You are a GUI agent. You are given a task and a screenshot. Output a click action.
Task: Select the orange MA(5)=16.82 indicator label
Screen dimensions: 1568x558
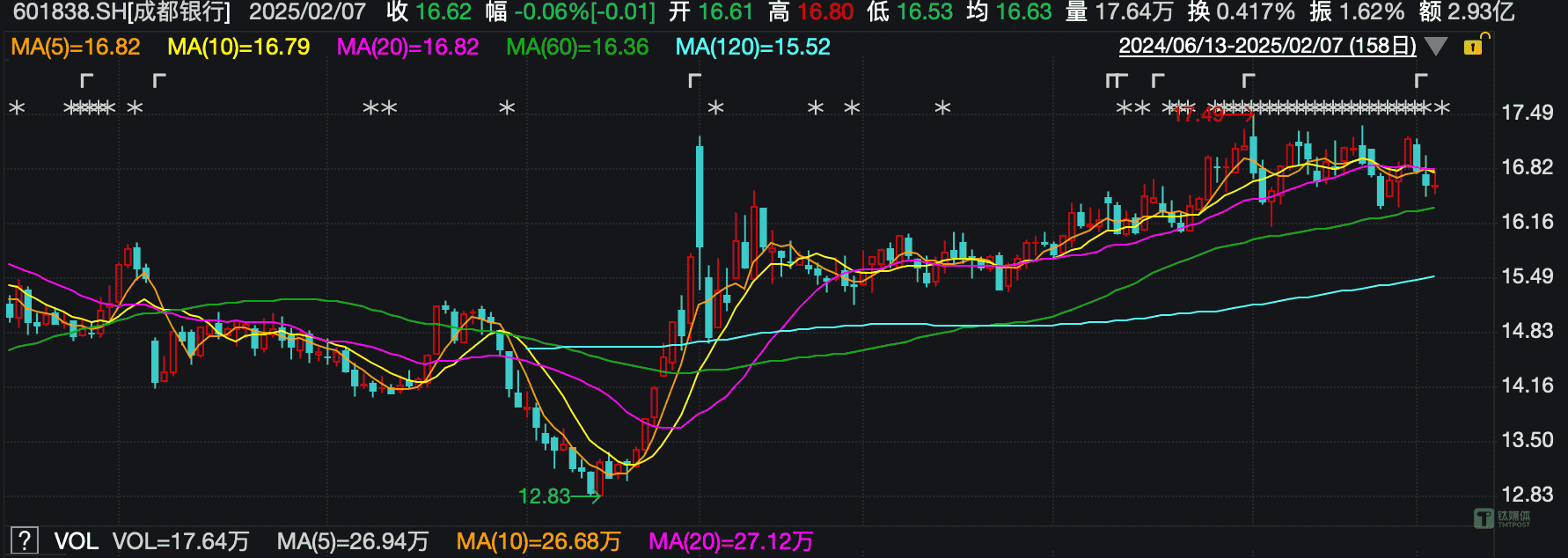click(x=76, y=47)
